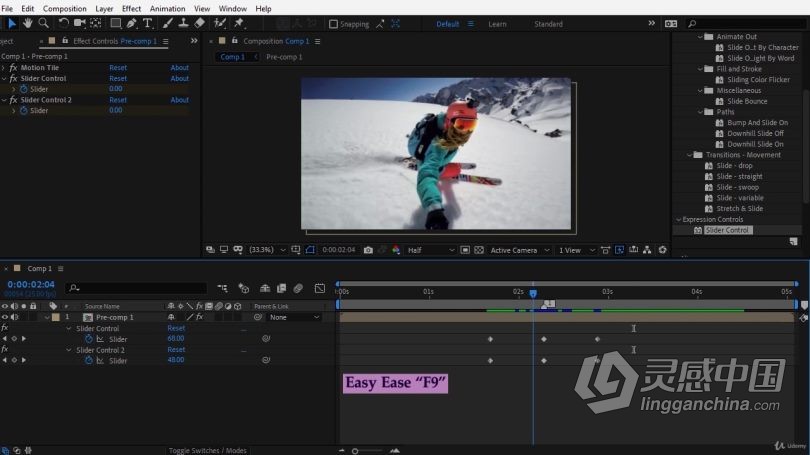Toggle Motion Blur enable icon in timeline
This screenshot has height=455, width=810.
tap(298, 288)
